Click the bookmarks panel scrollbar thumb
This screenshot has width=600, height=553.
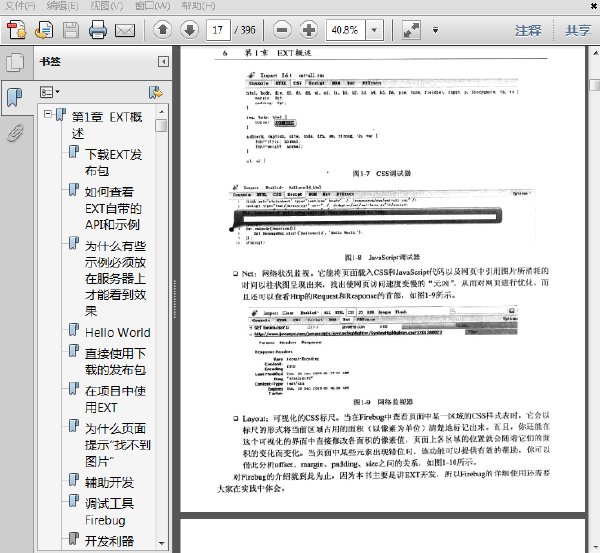click(x=161, y=126)
